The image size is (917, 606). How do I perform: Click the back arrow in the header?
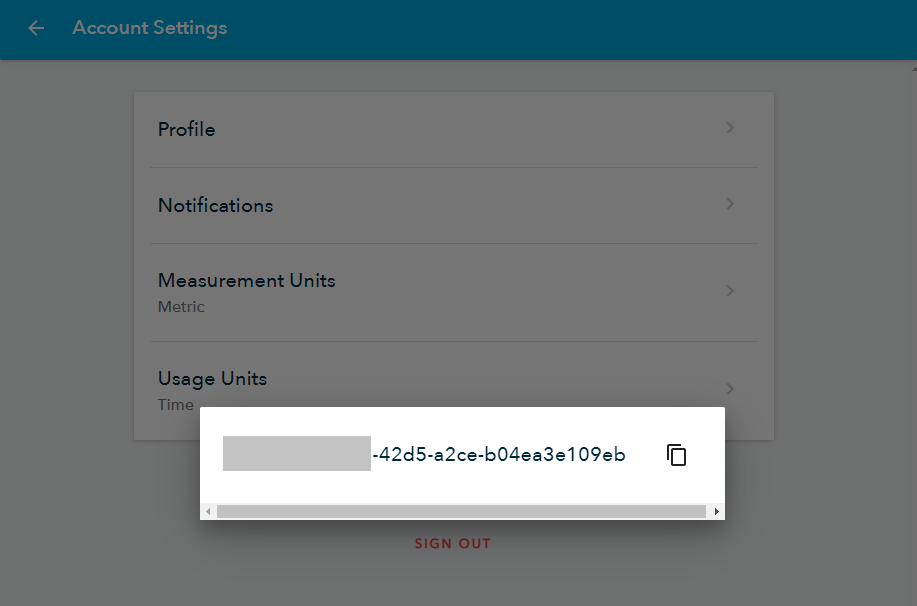36,28
